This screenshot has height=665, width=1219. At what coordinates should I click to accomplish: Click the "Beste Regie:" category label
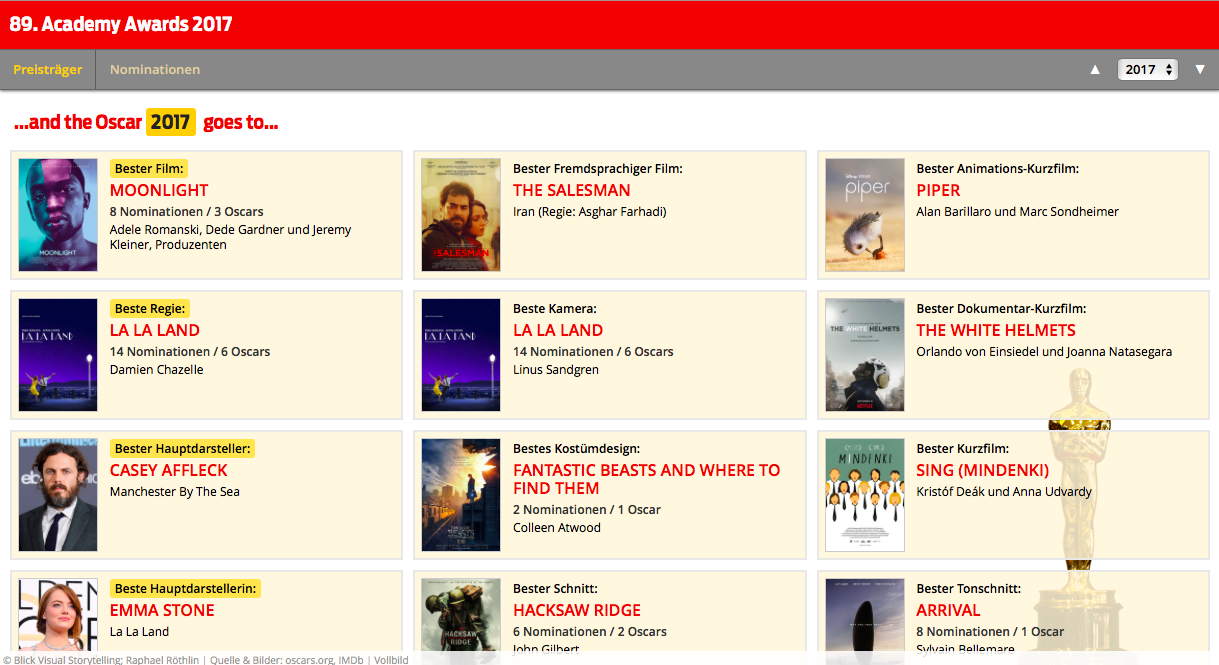150,309
